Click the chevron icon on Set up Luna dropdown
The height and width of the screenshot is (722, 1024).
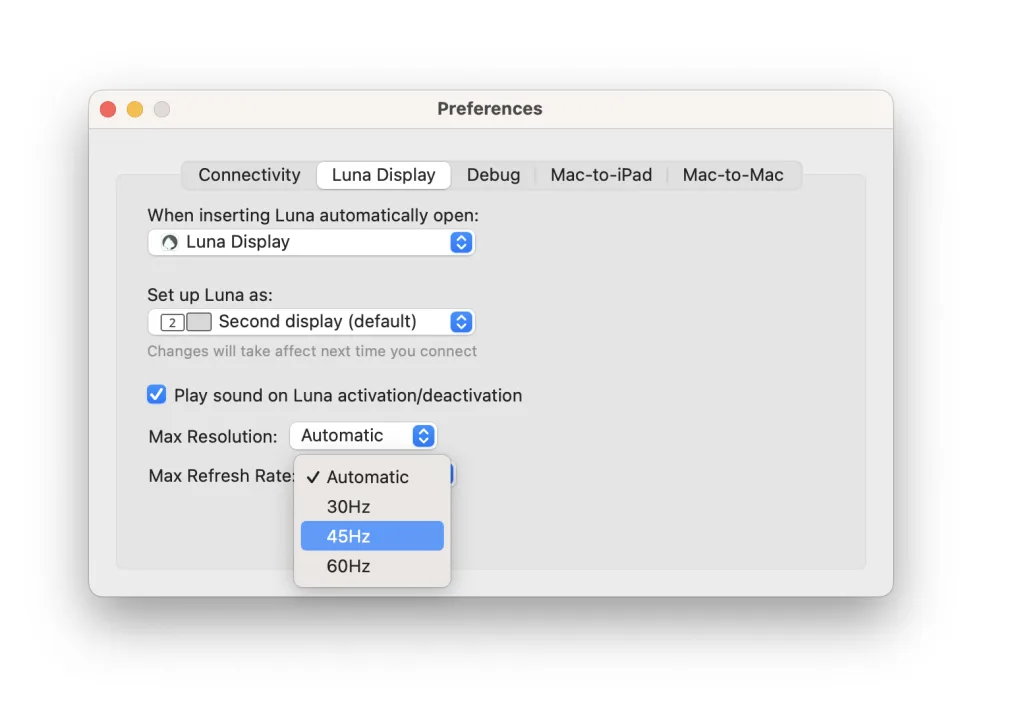pyautogui.click(x=460, y=321)
